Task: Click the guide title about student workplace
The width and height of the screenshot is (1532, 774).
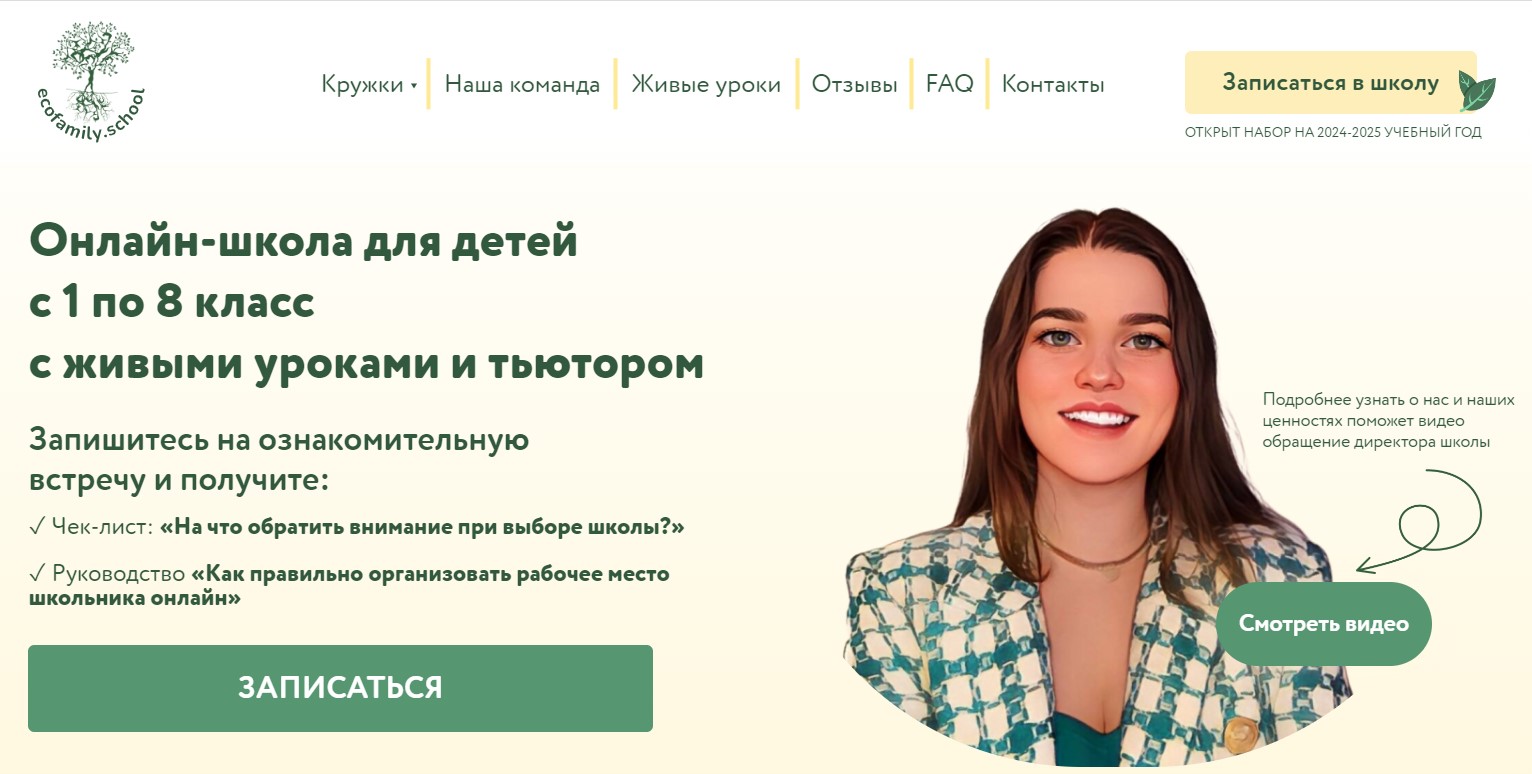Action: coord(349,586)
